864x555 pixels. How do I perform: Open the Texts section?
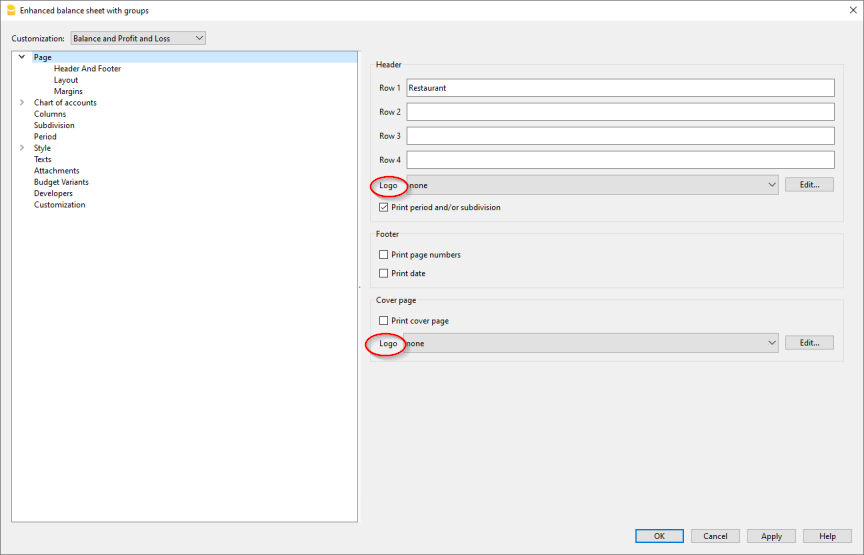(x=42, y=159)
